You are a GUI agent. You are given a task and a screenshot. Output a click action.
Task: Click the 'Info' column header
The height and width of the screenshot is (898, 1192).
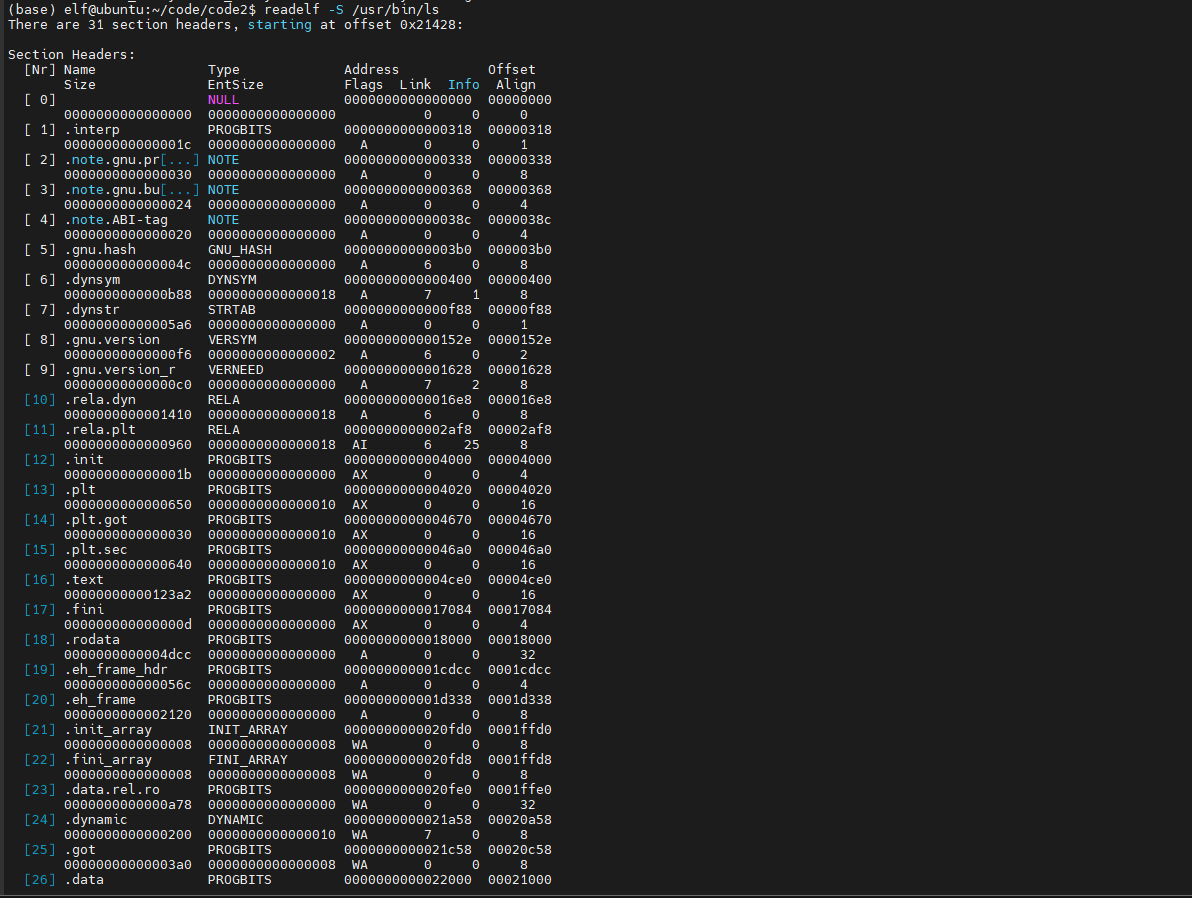tap(464, 84)
